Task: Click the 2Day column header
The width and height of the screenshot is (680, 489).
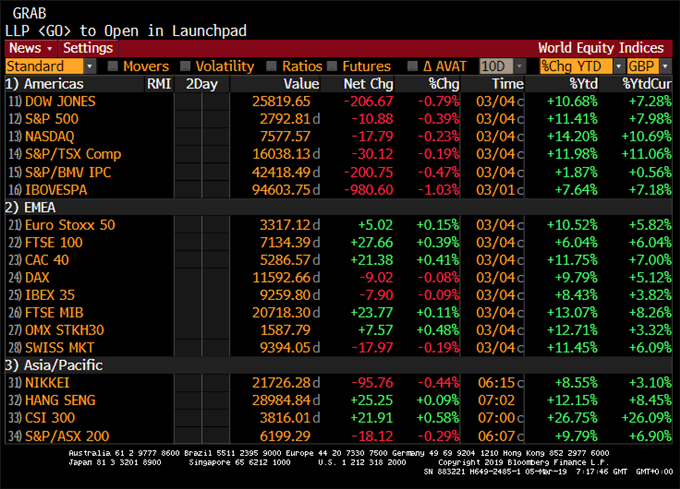Action: pos(202,84)
